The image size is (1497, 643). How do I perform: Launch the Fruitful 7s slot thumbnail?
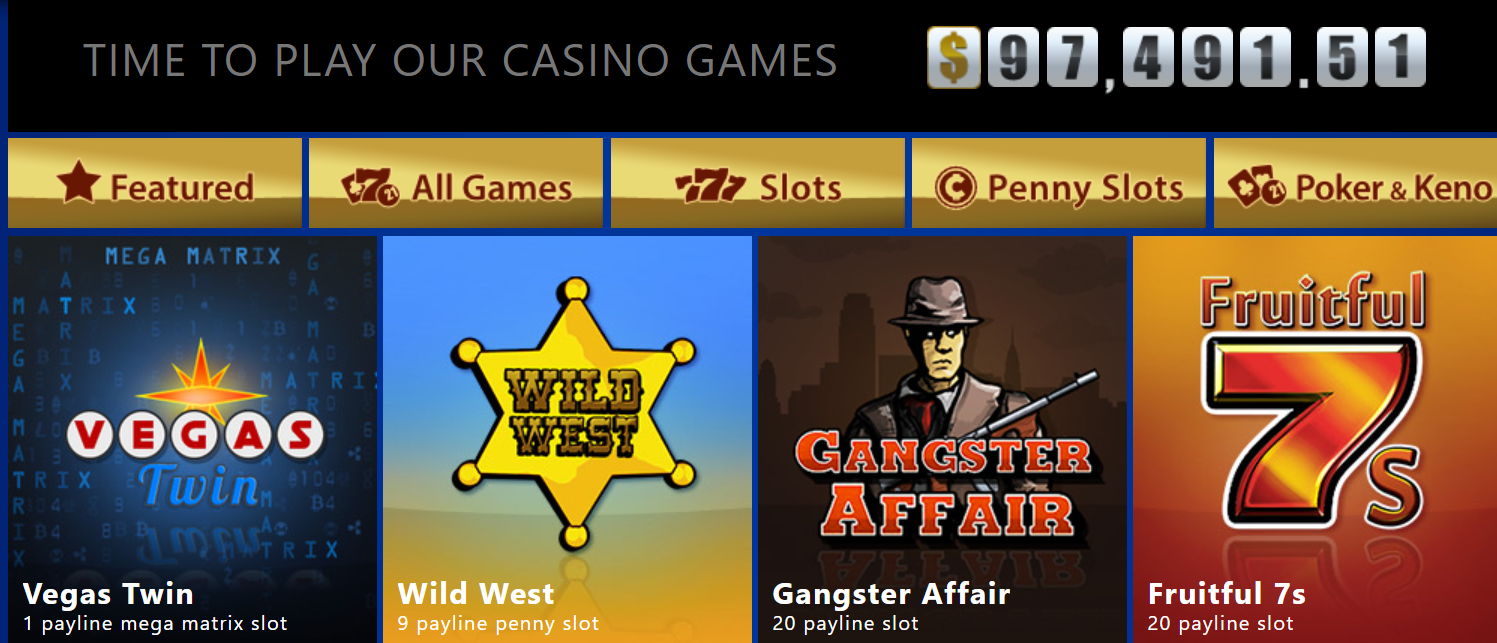click(x=1315, y=439)
